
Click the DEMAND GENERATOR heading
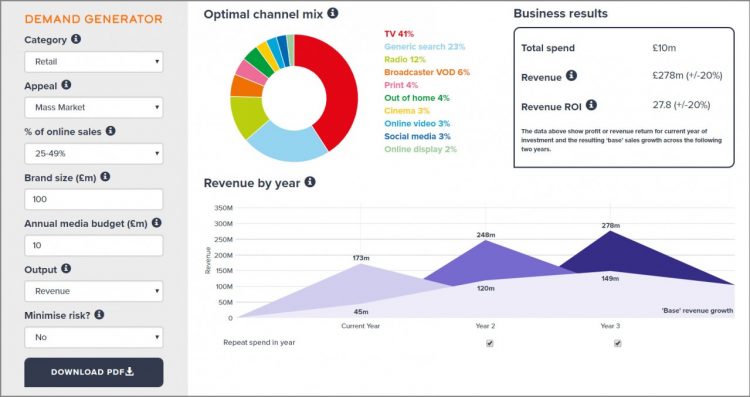(94, 19)
